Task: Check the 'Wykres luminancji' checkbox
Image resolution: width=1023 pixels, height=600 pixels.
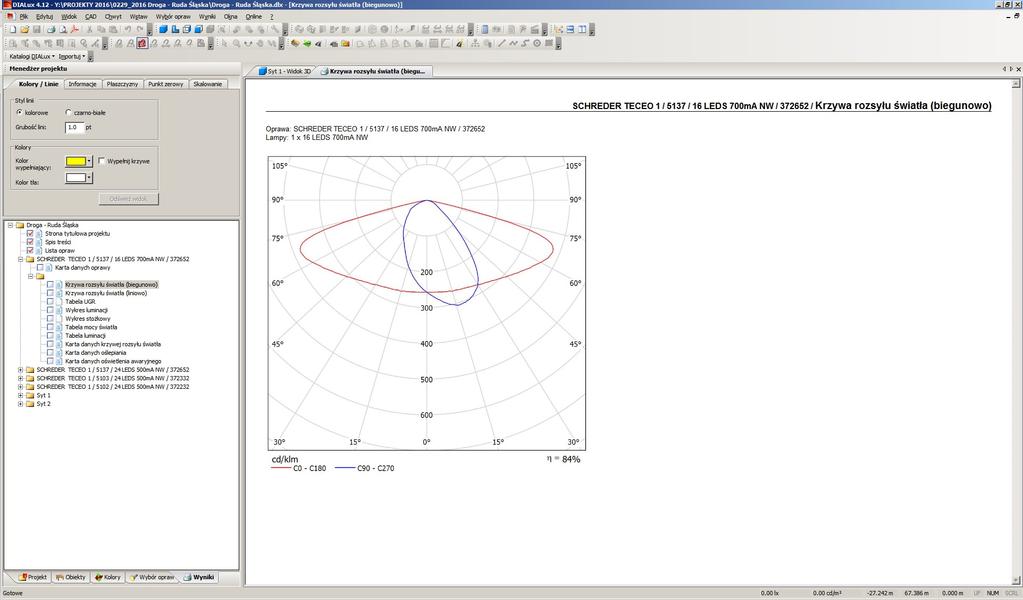Action: [50, 310]
